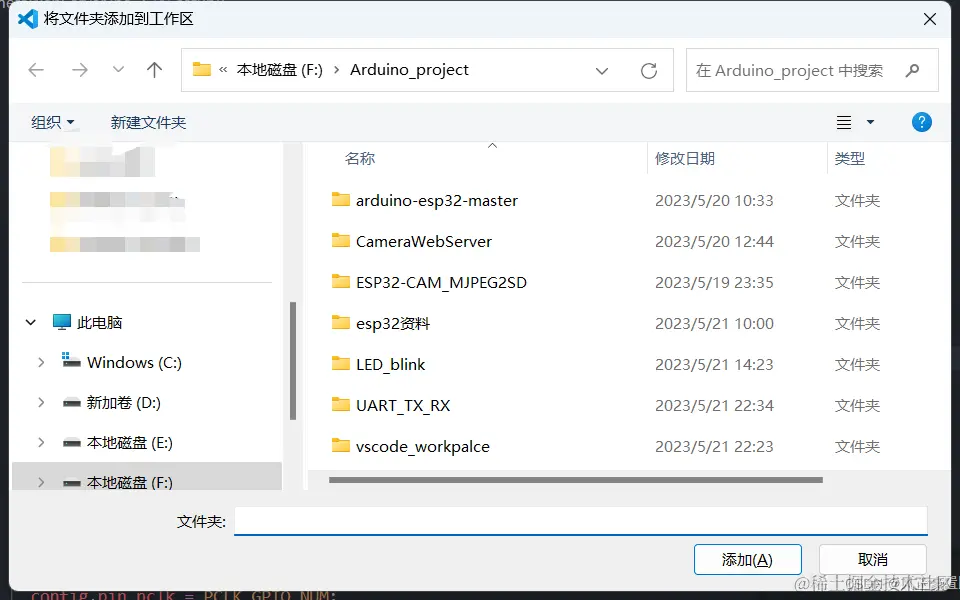Open the recent locations dropdown beside Forward

click(117, 70)
